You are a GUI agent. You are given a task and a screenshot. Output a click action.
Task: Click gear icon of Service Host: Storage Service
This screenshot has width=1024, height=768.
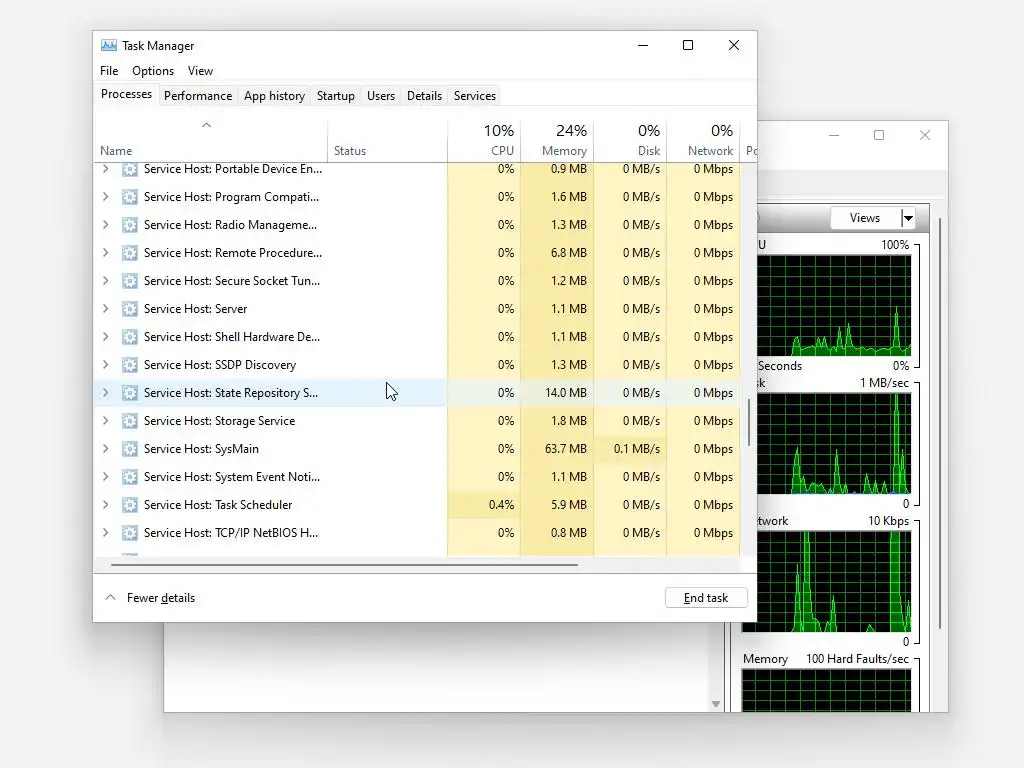129,421
